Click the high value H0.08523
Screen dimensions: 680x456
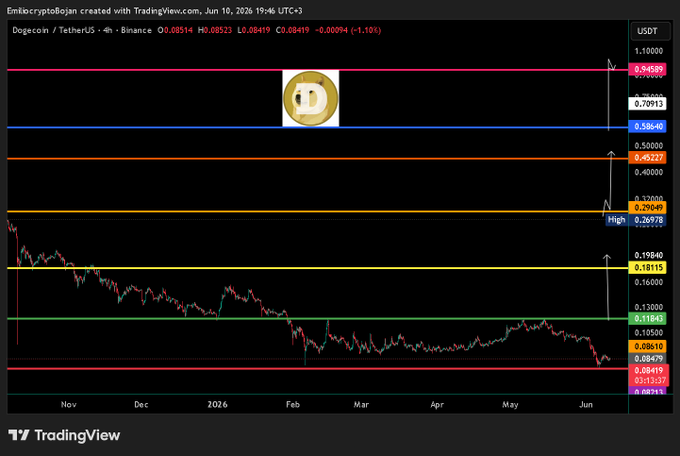(215, 30)
